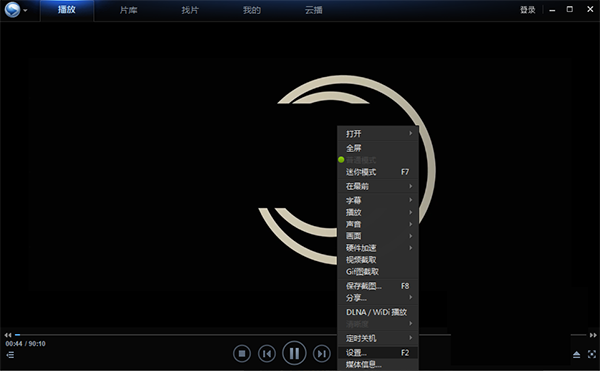Screen dimensions: 600x371
Task: Toggle the playlist panel icon
Action: tap(10, 355)
